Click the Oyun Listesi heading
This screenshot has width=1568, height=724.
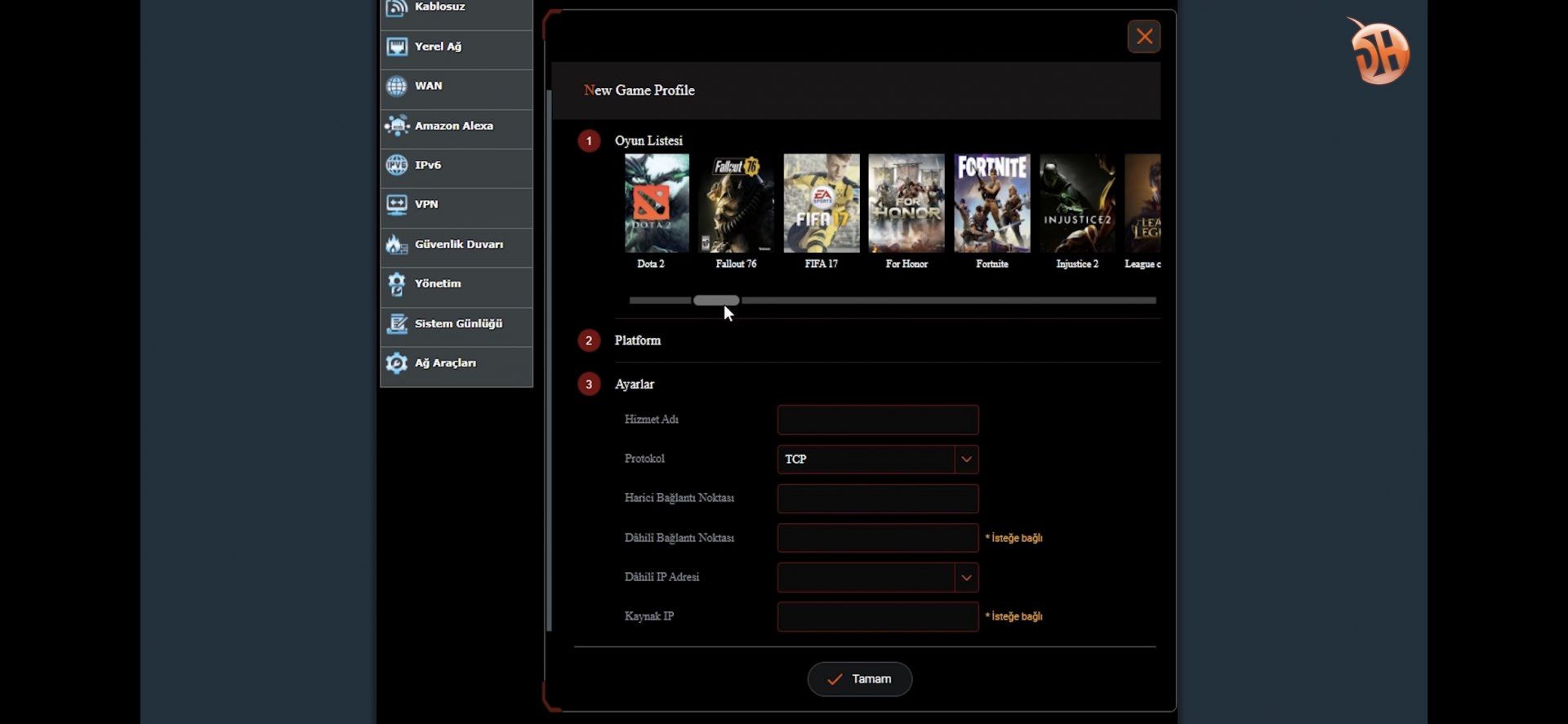(648, 140)
